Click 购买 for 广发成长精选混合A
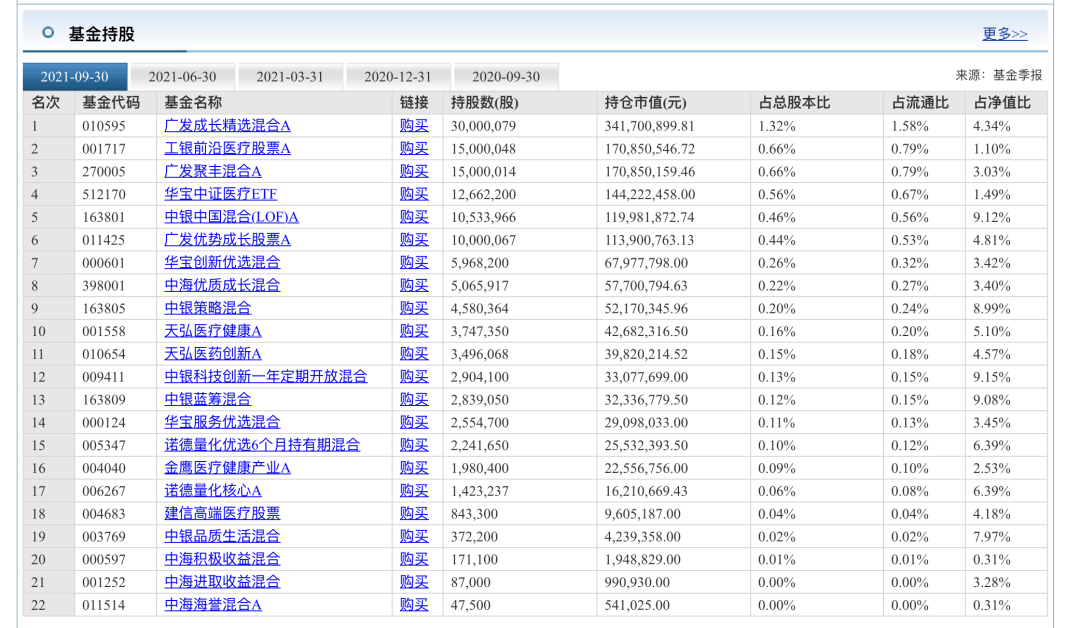The height and width of the screenshot is (628, 1080). (x=414, y=126)
